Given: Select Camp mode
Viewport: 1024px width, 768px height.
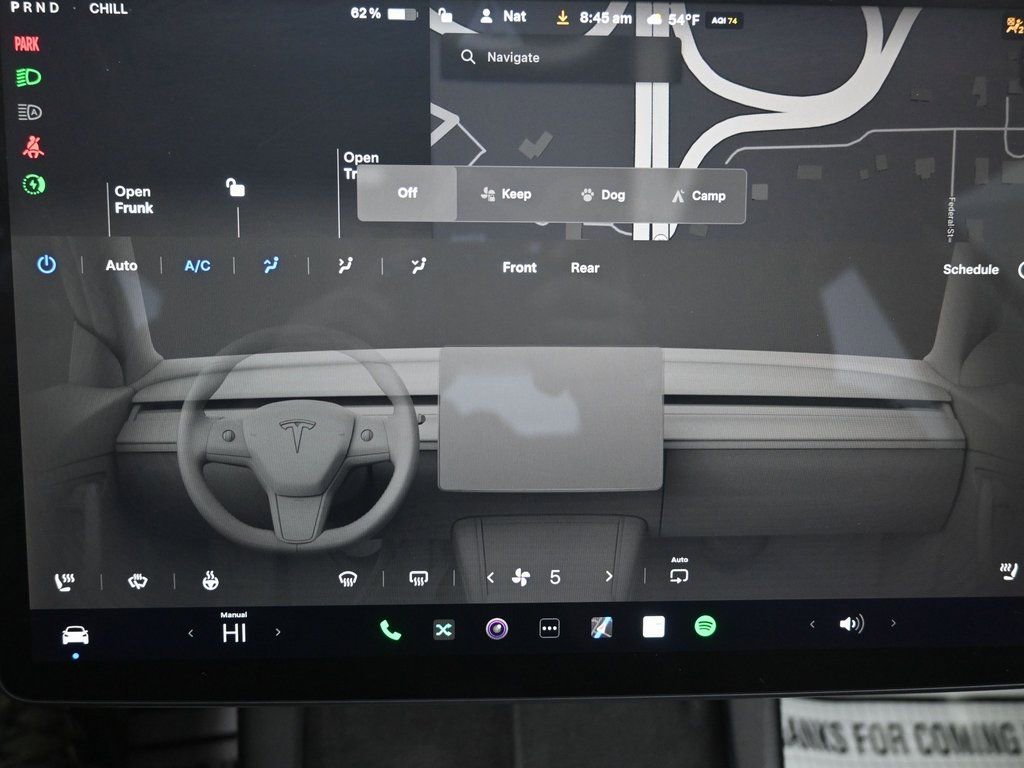Looking at the screenshot, I should tap(699, 195).
